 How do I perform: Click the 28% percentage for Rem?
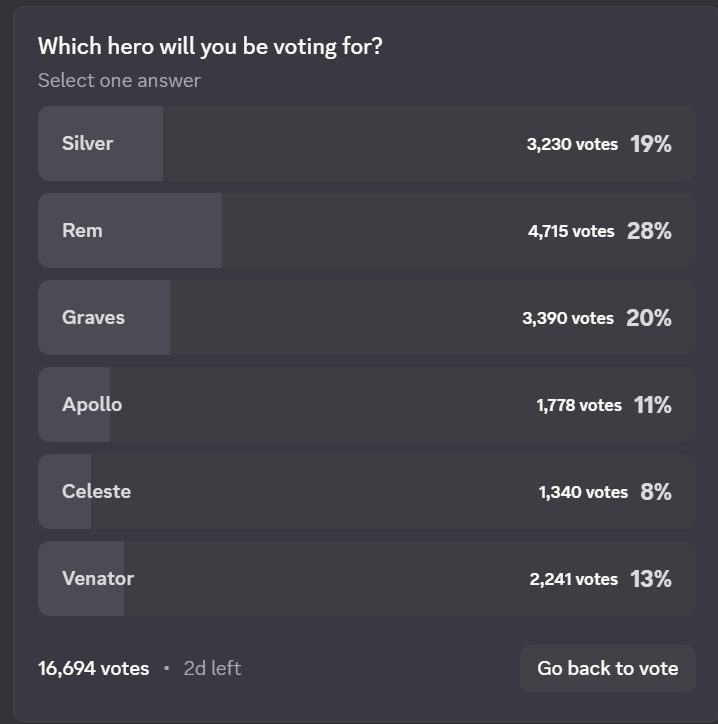click(649, 231)
